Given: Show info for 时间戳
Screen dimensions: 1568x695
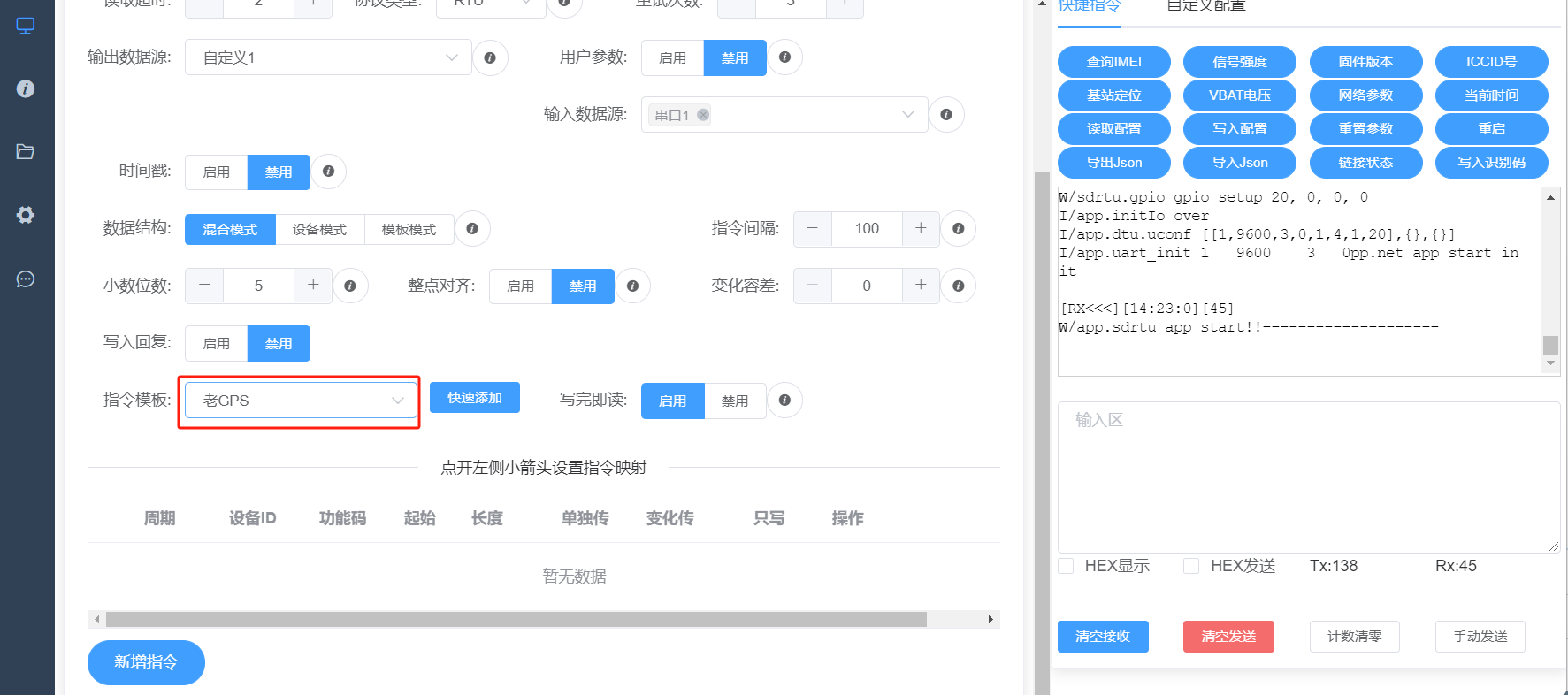Looking at the screenshot, I should (328, 172).
